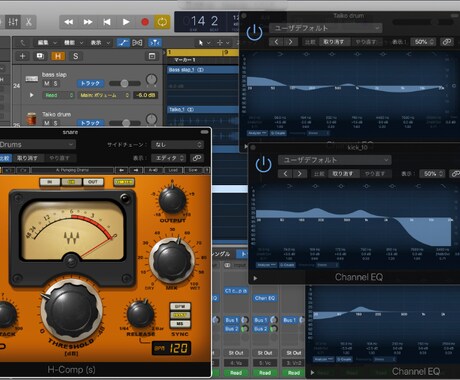Viewport: 460px width, 380px height.
Task: Open the 50% view size dropdown in Taiko drum EQ
Action: tap(423, 42)
